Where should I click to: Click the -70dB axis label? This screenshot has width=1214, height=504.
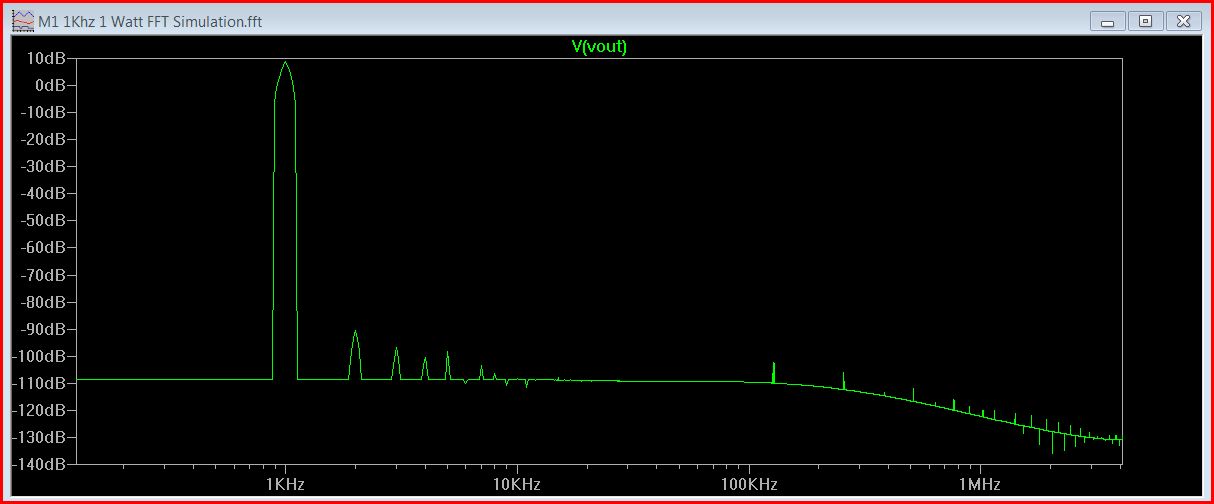[x=44, y=275]
